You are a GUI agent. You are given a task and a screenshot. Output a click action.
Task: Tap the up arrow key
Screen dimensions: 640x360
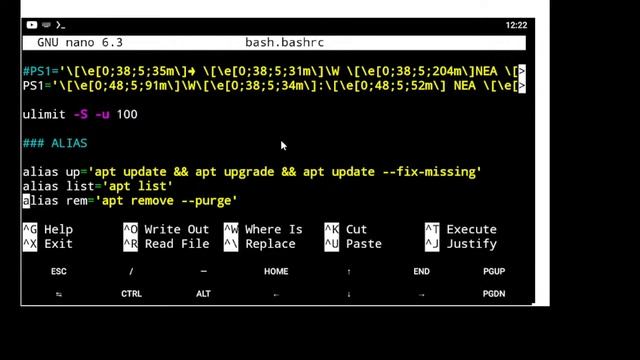349,271
